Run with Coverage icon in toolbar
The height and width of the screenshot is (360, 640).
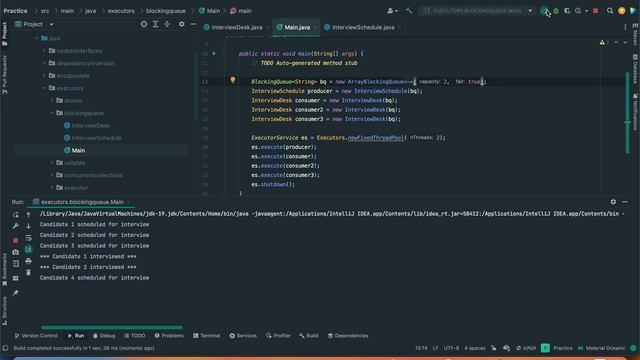pos(567,11)
